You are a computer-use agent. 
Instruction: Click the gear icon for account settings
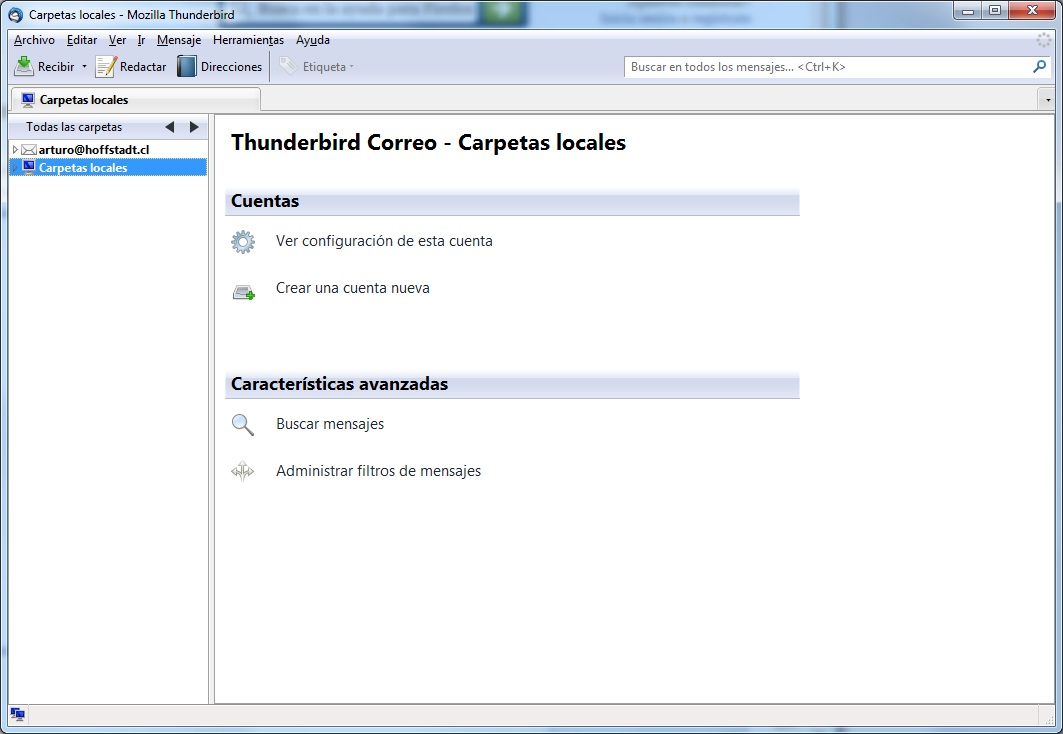[x=243, y=242]
